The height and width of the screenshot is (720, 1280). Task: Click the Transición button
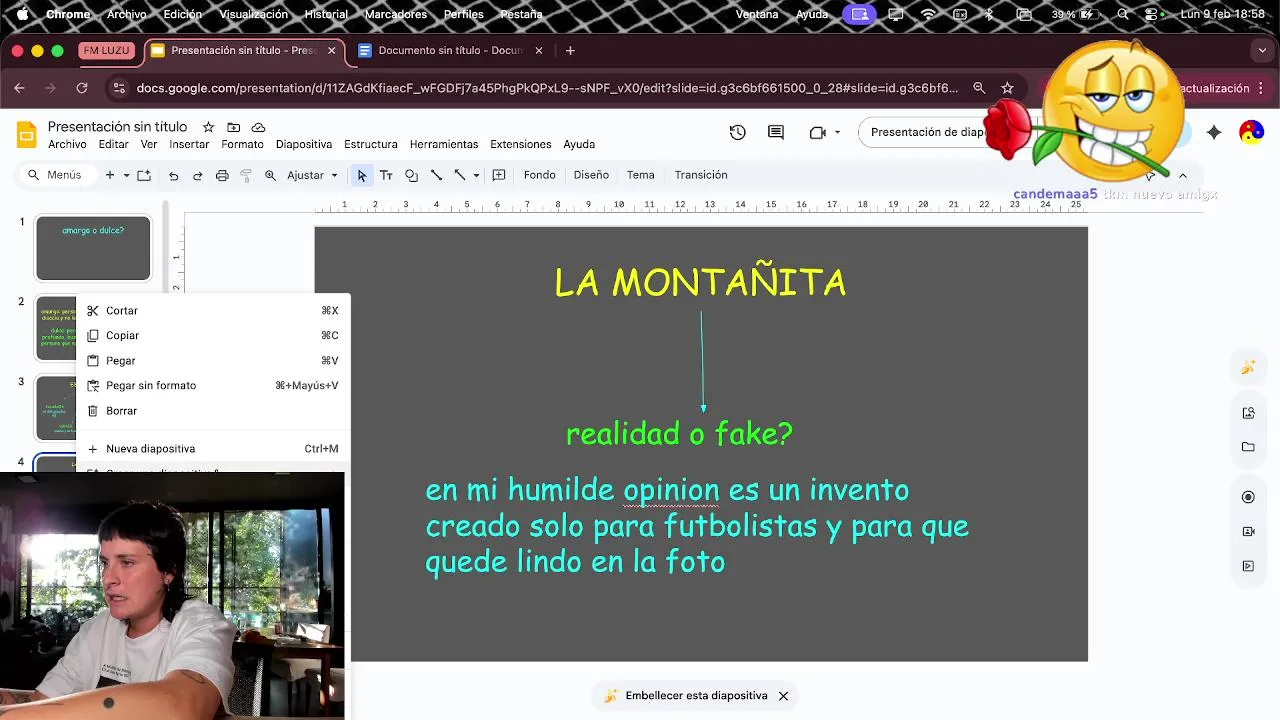pyautogui.click(x=701, y=175)
